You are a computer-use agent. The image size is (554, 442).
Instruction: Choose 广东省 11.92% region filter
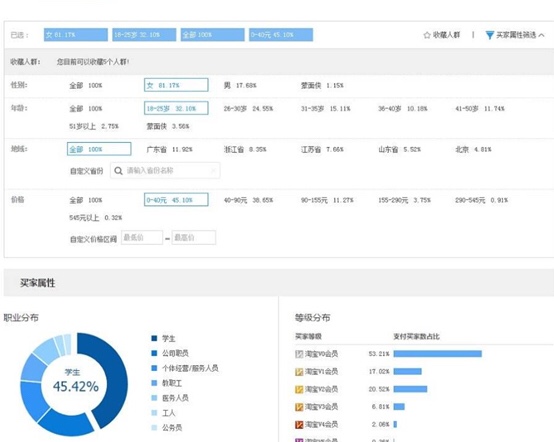pyautogui.click(x=169, y=149)
